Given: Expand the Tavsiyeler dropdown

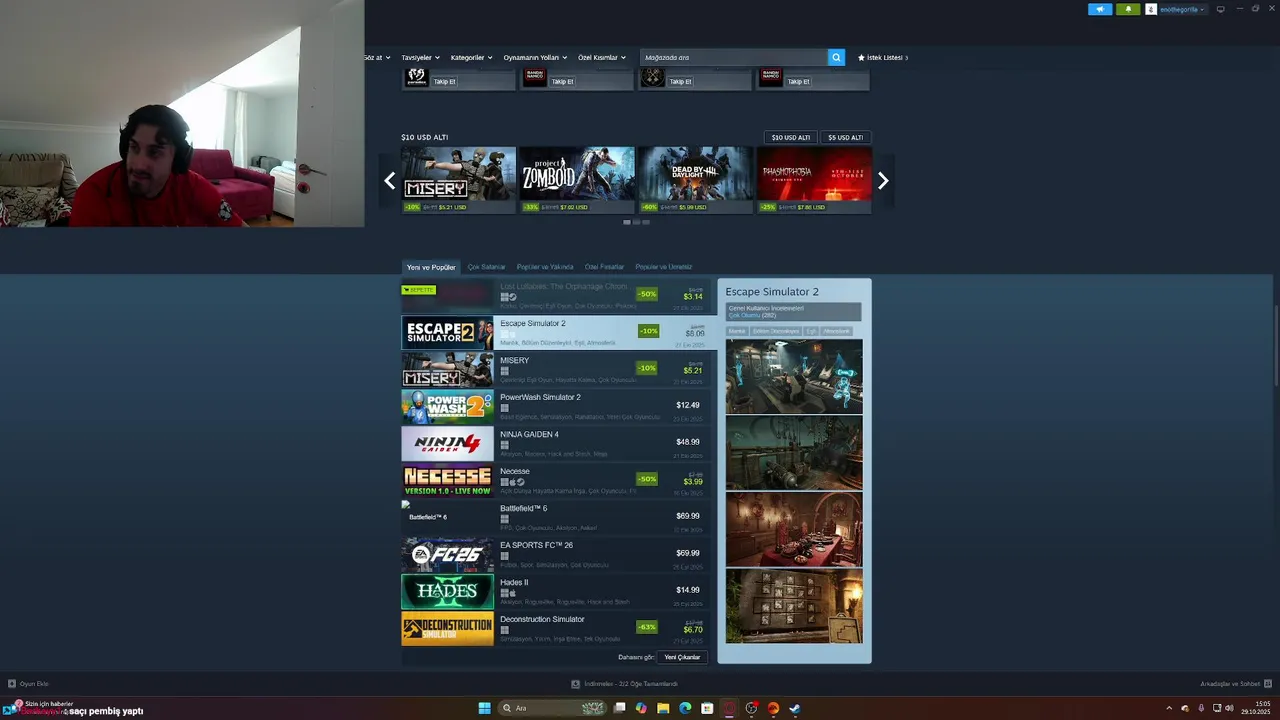Looking at the screenshot, I should [x=419, y=57].
